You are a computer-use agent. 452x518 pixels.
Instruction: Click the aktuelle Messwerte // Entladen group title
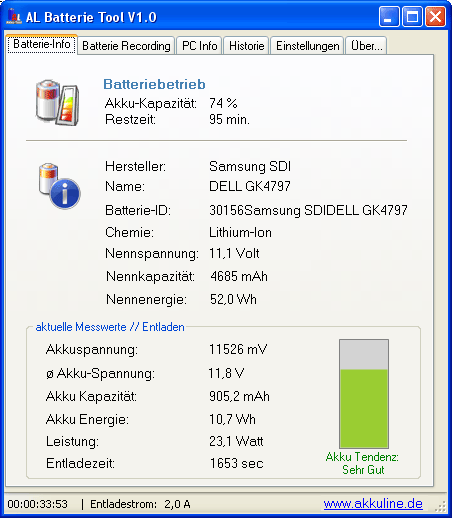110,327
